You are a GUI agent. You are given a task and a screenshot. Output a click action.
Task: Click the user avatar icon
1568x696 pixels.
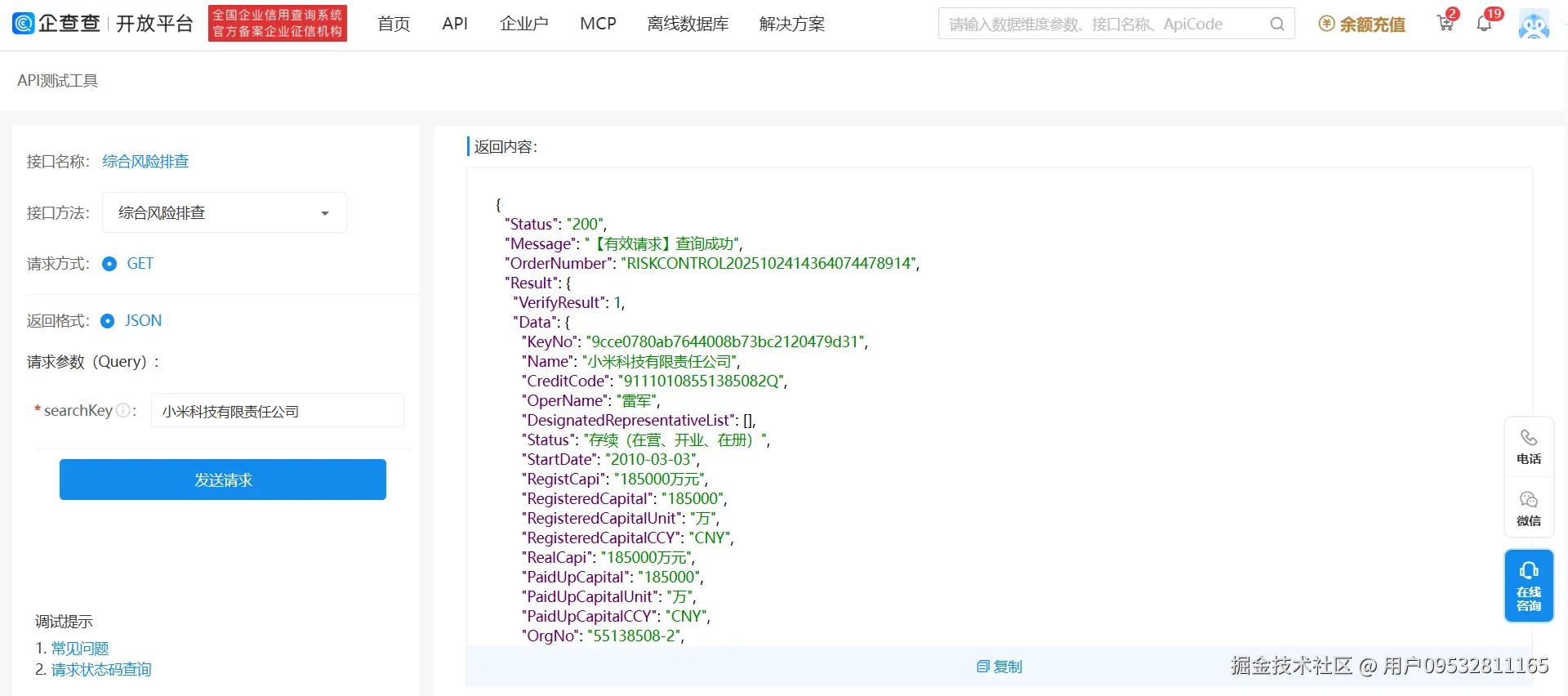1534,25
